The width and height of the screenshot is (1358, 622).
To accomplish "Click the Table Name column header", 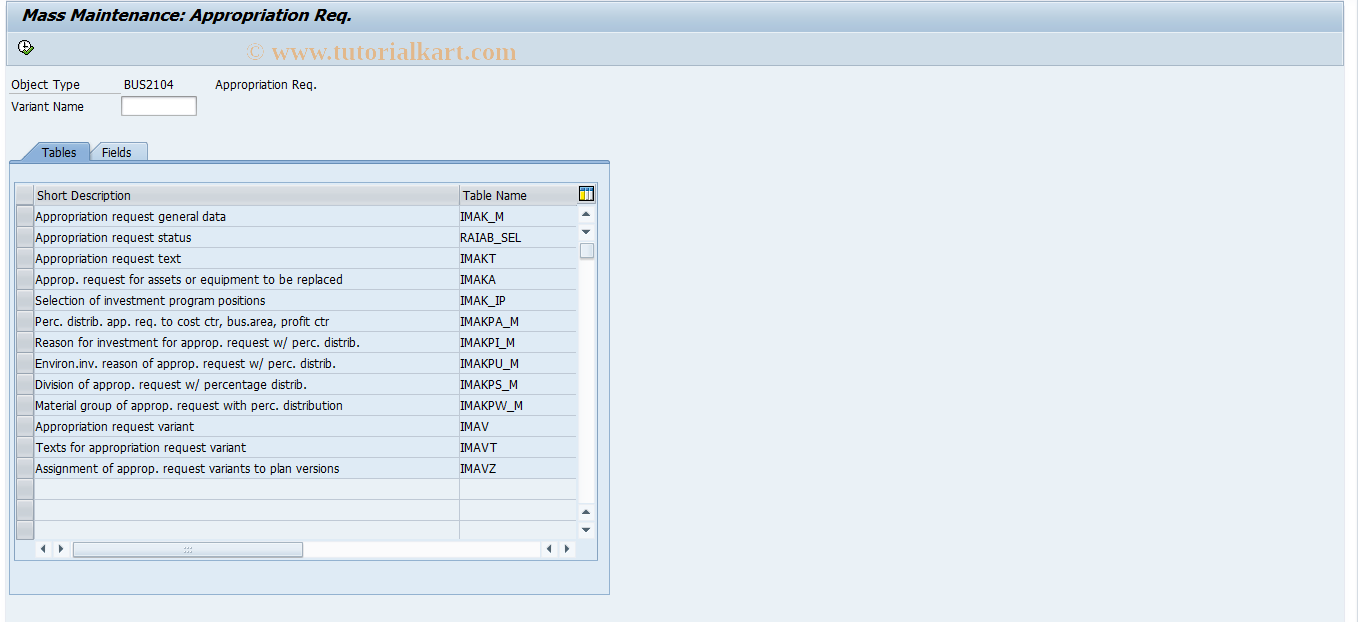I will click(x=518, y=195).
